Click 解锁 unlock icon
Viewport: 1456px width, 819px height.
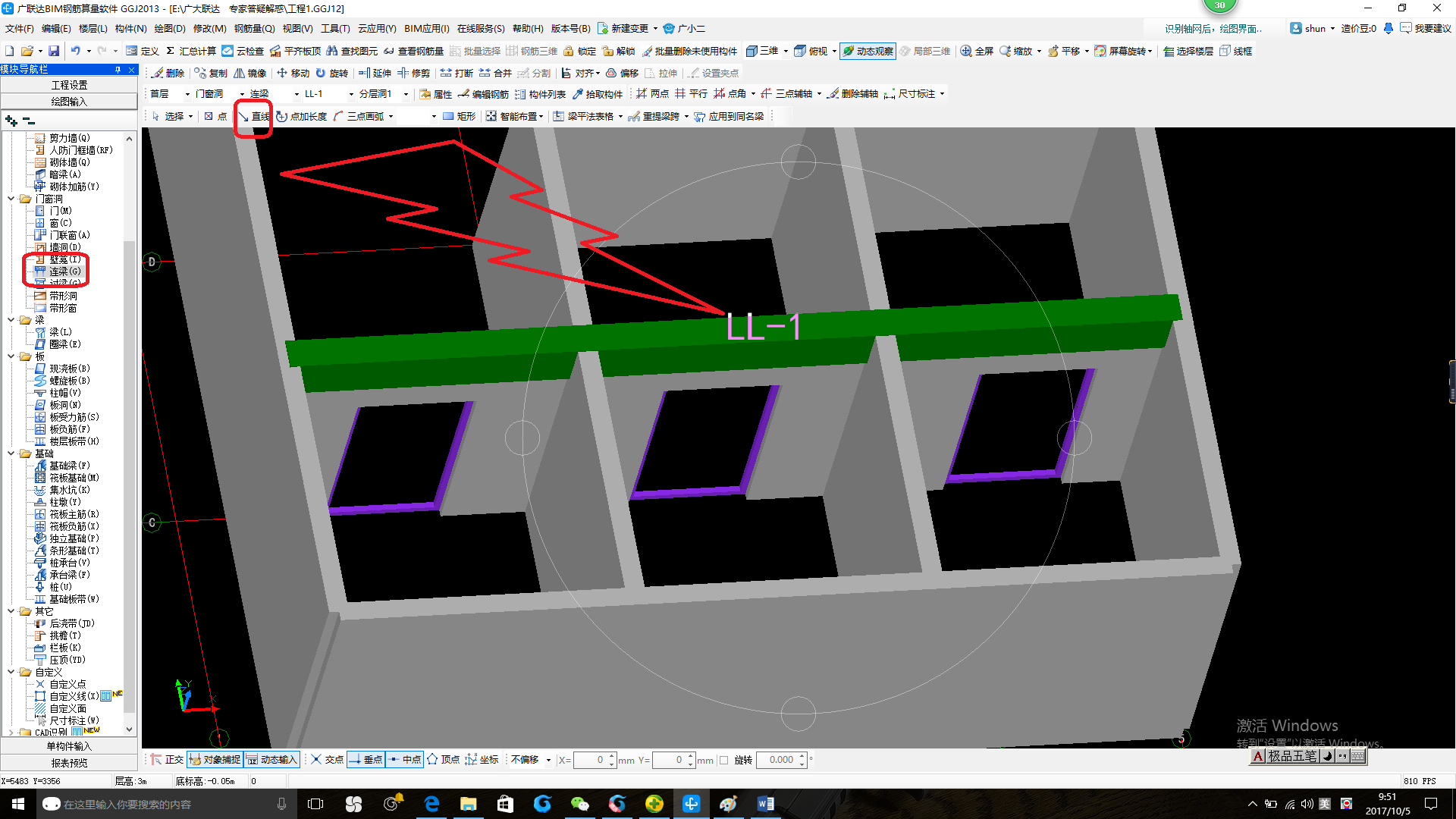point(618,51)
